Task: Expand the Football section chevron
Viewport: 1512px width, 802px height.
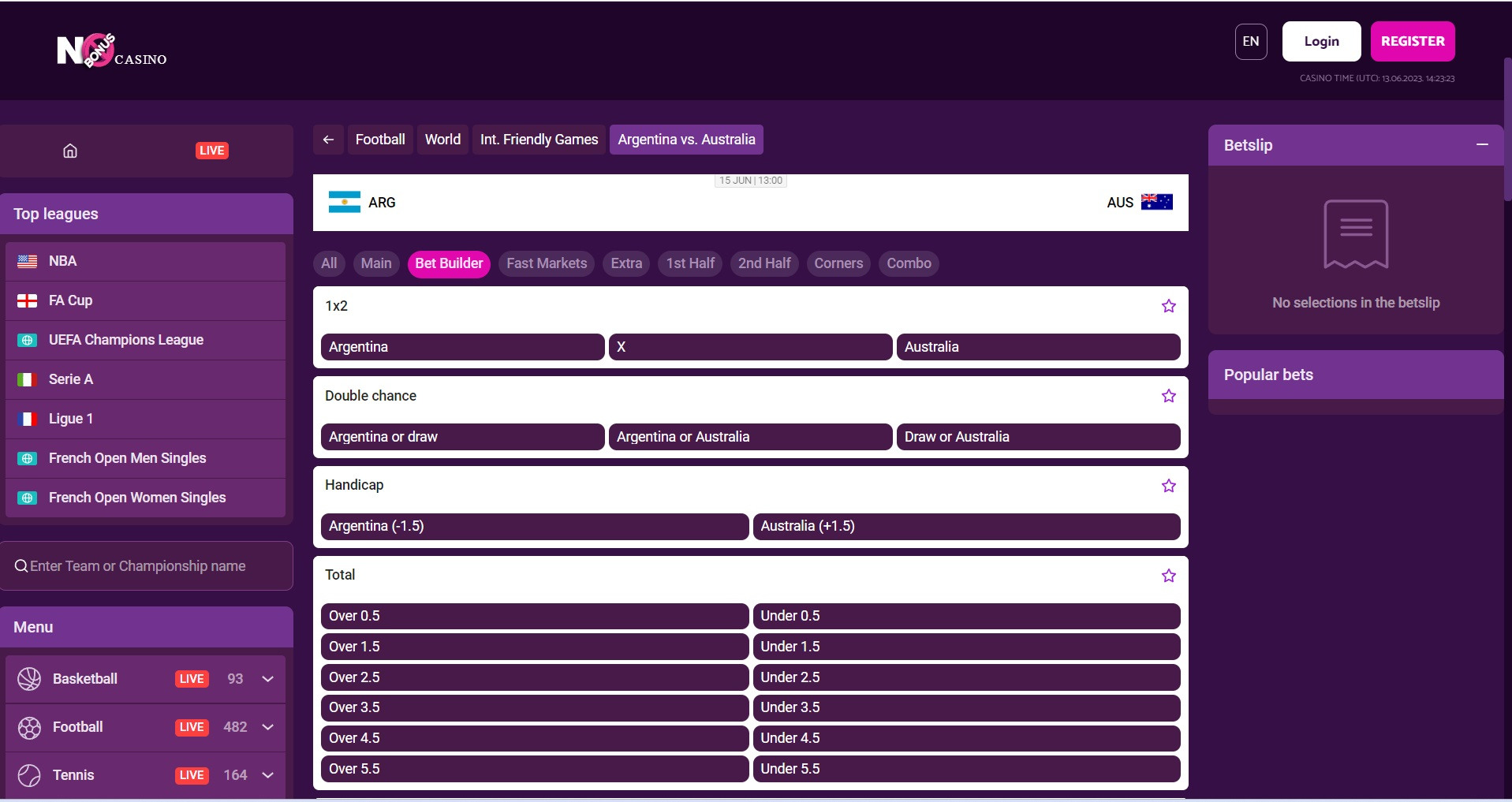Action: point(267,727)
